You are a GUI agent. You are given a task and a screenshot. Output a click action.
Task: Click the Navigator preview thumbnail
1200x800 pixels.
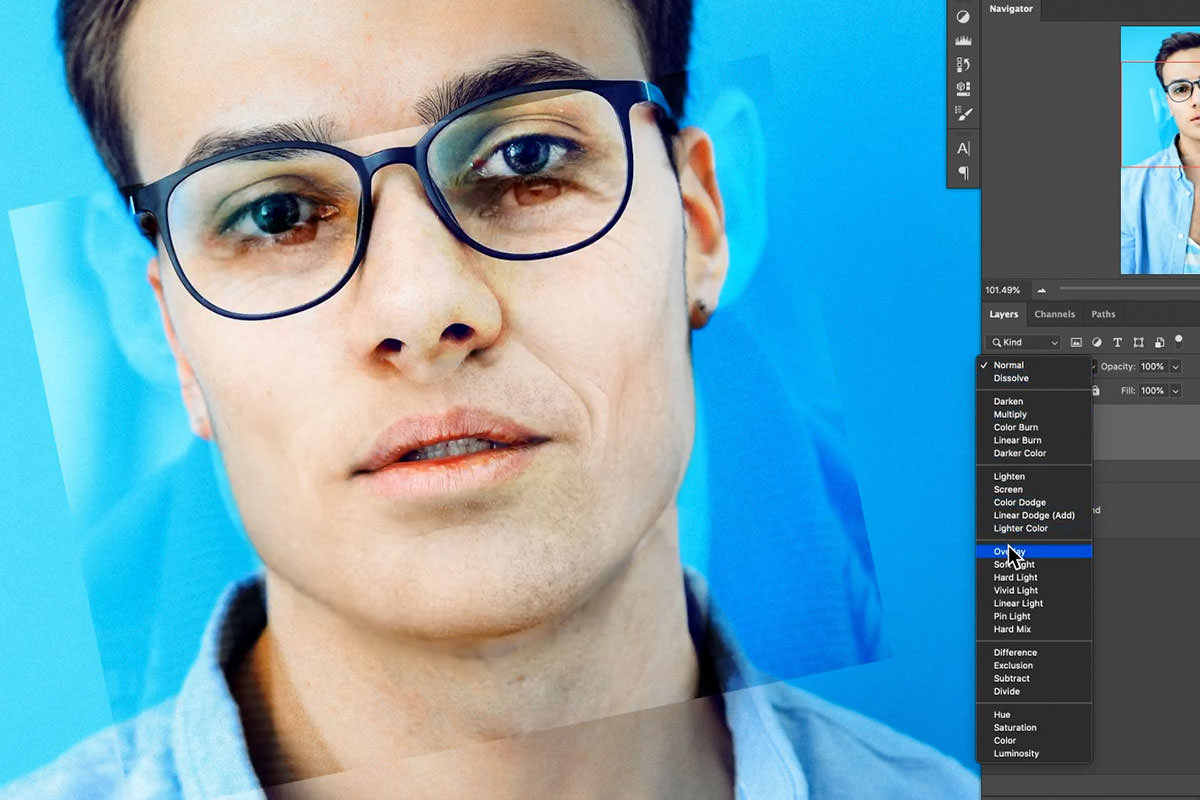(1160, 150)
